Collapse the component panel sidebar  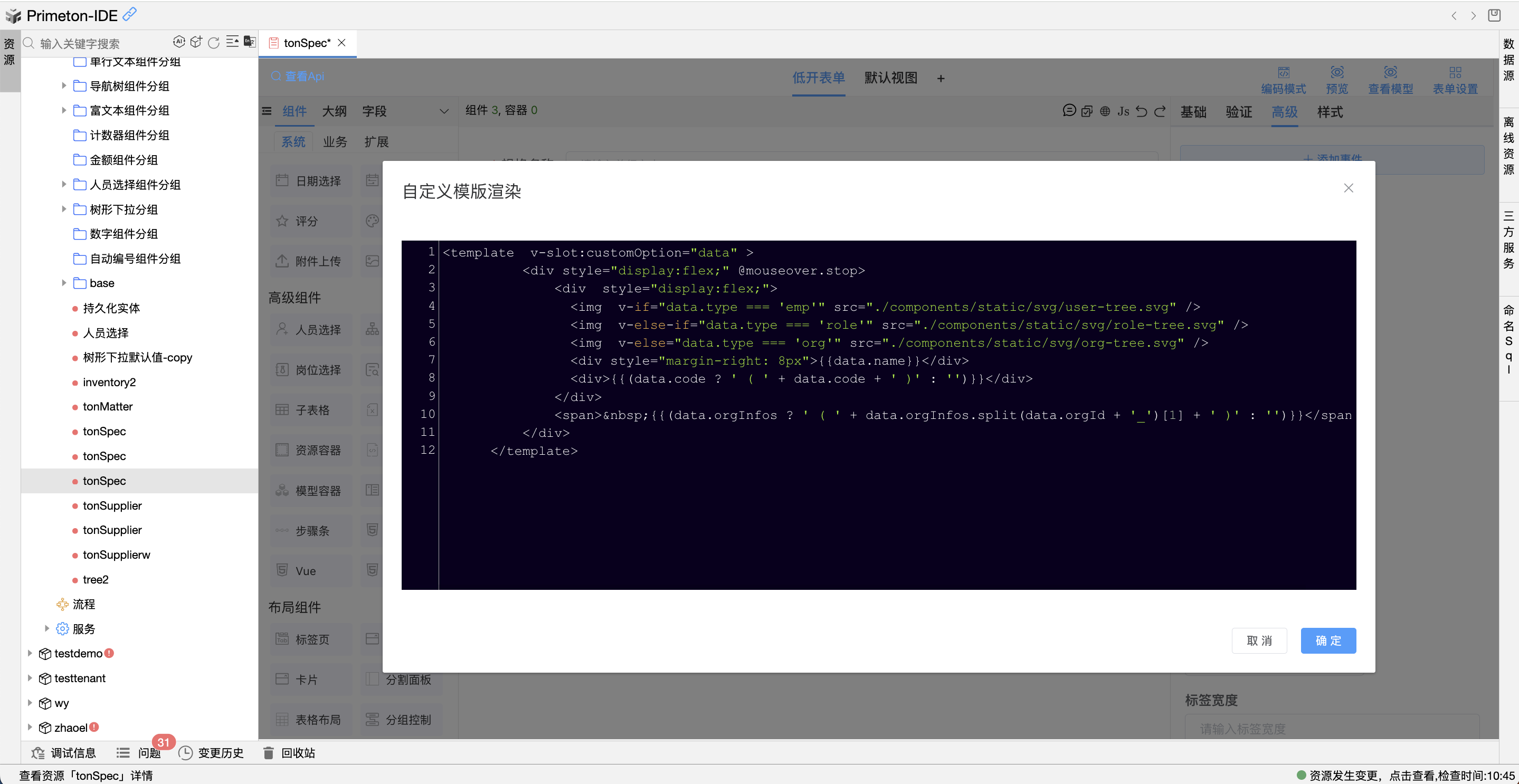click(266, 111)
